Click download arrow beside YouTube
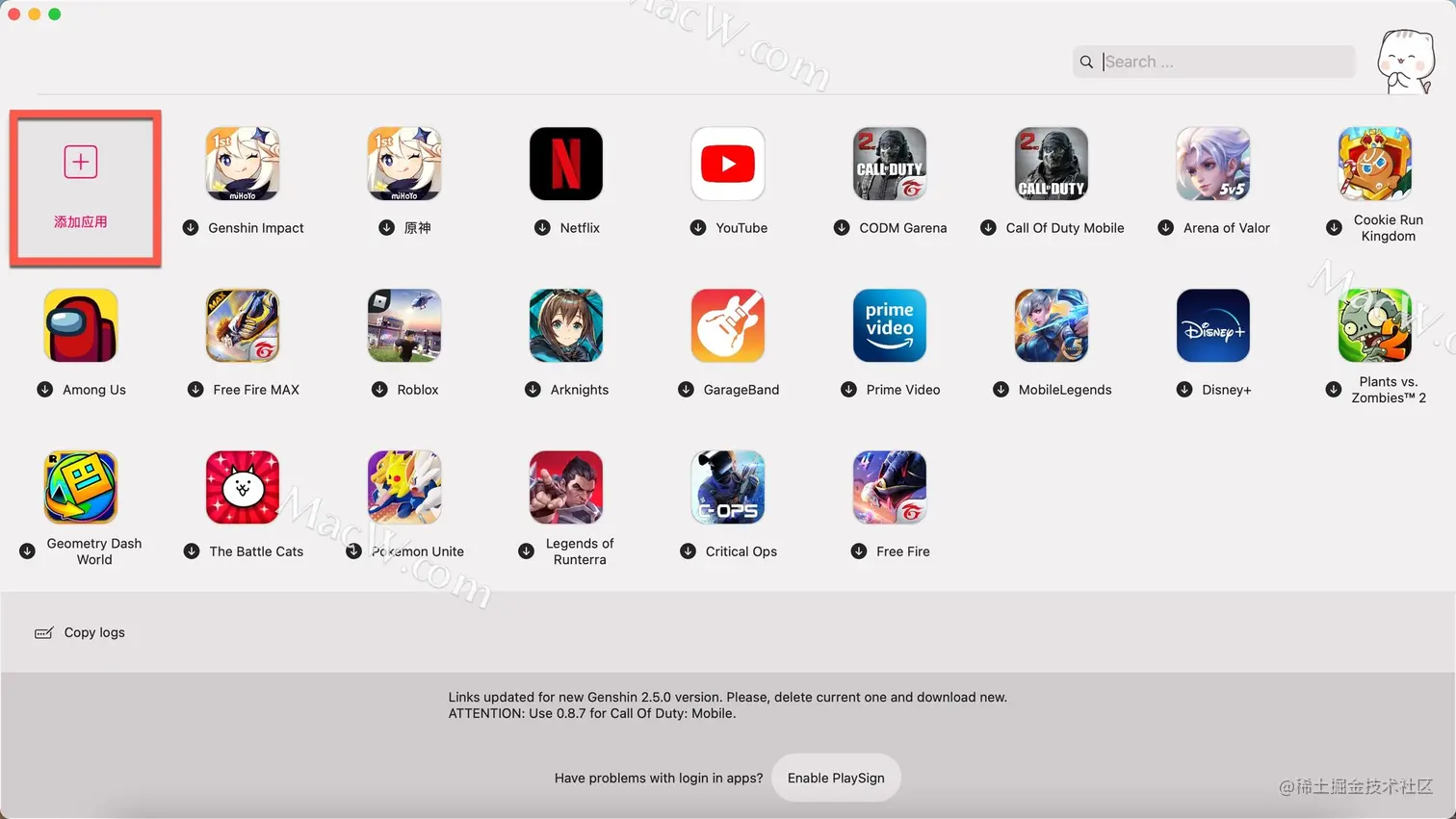The image size is (1456, 819). coord(698,228)
